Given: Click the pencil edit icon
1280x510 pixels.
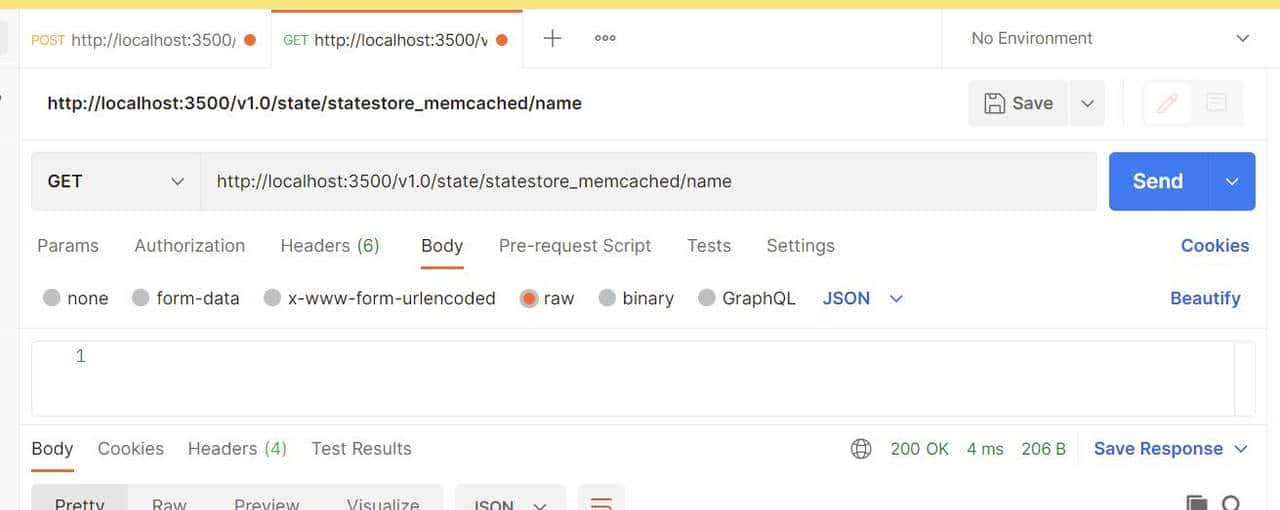Looking at the screenshot, I should [1167, 103].
